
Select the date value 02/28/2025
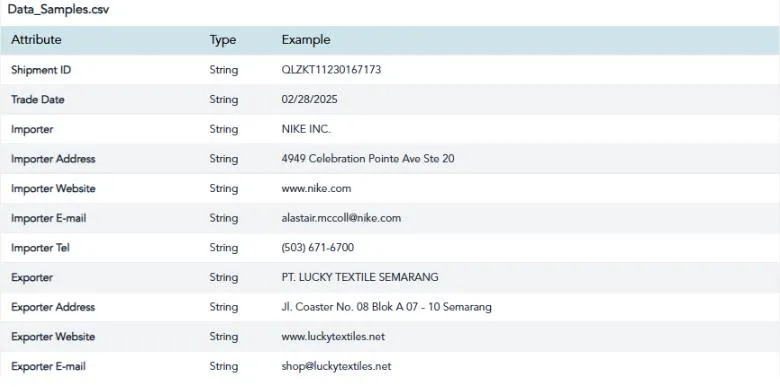tap(309, 99)
